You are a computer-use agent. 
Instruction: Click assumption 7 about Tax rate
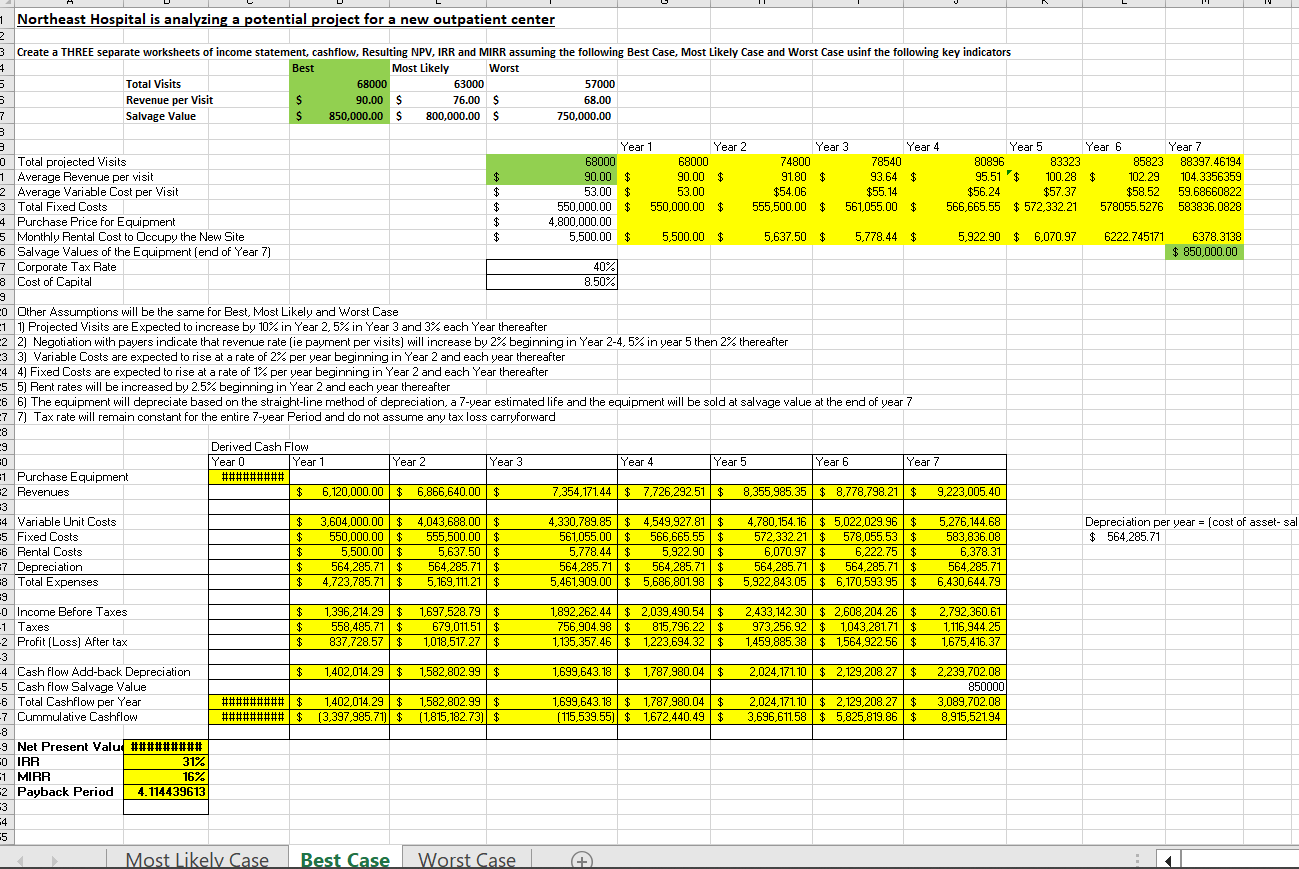[x=286, y=417]
